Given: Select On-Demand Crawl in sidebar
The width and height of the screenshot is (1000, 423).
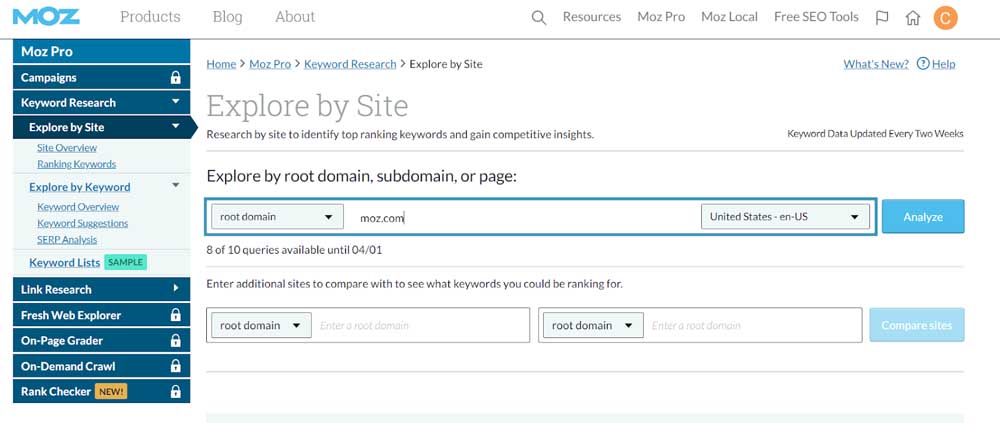Looking at the screenshot, I should point(101,366).
